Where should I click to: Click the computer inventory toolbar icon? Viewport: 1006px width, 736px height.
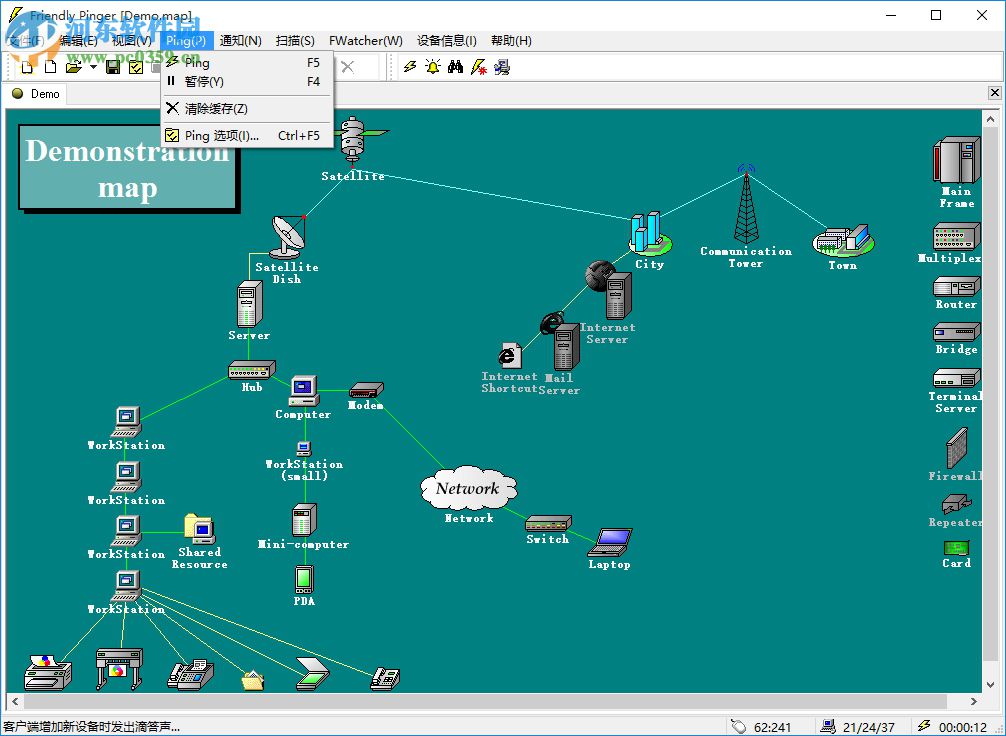(502, 67)
